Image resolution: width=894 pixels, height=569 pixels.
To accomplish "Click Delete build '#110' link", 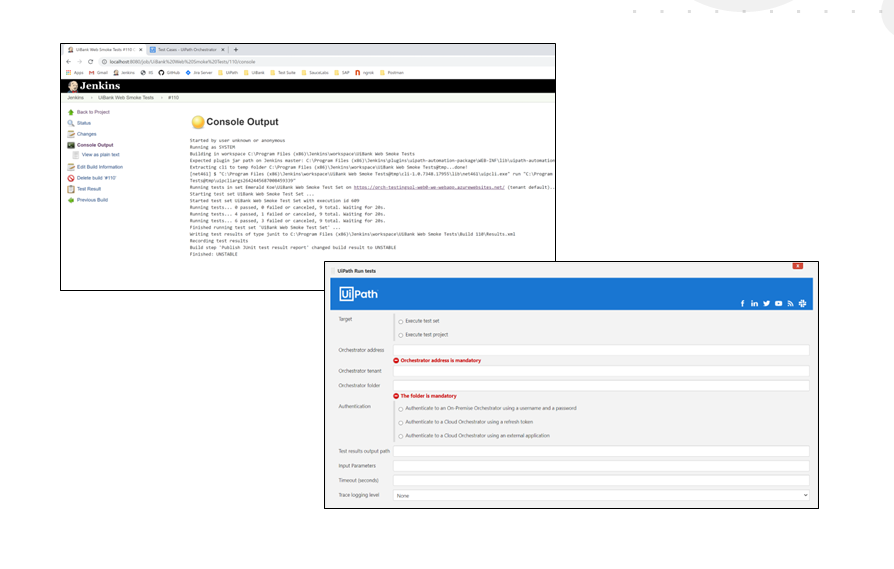I will pos(96,178).
